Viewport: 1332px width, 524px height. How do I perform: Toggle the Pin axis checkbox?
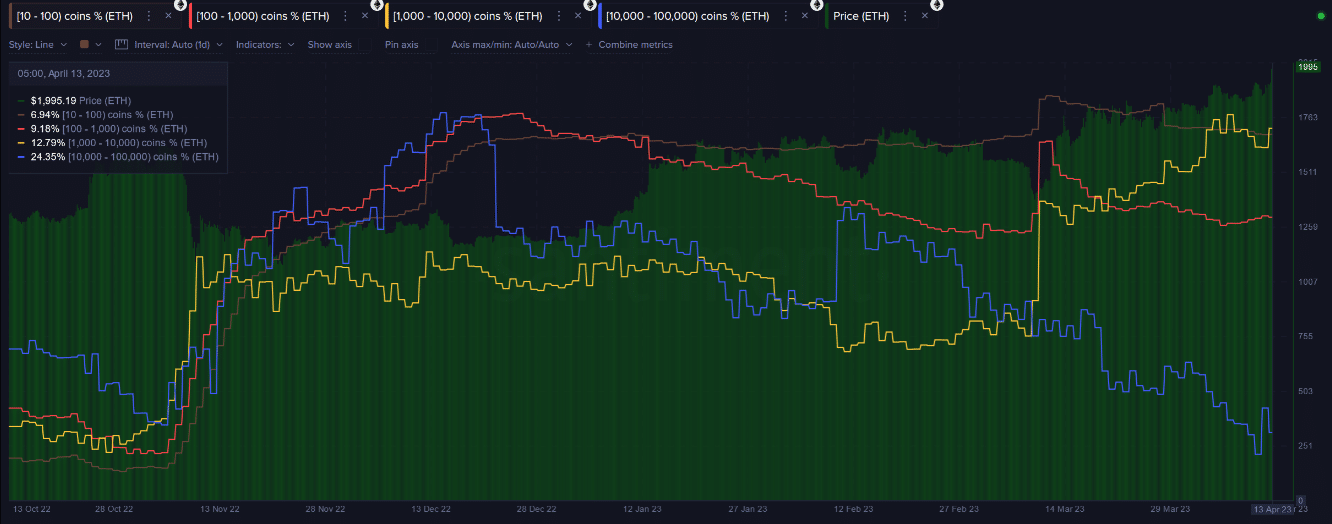click(401, 45)
